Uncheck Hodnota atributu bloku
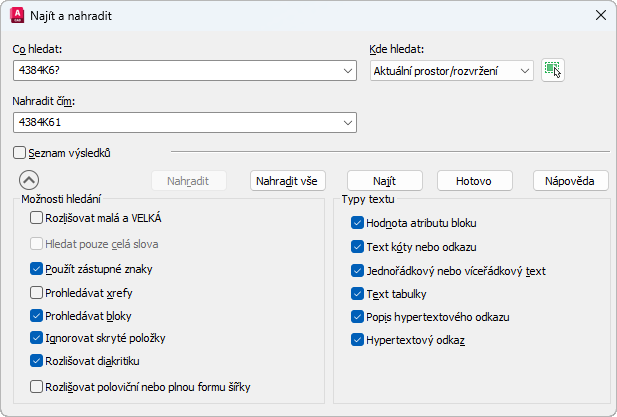617x417 pixels. click(357, 223)
